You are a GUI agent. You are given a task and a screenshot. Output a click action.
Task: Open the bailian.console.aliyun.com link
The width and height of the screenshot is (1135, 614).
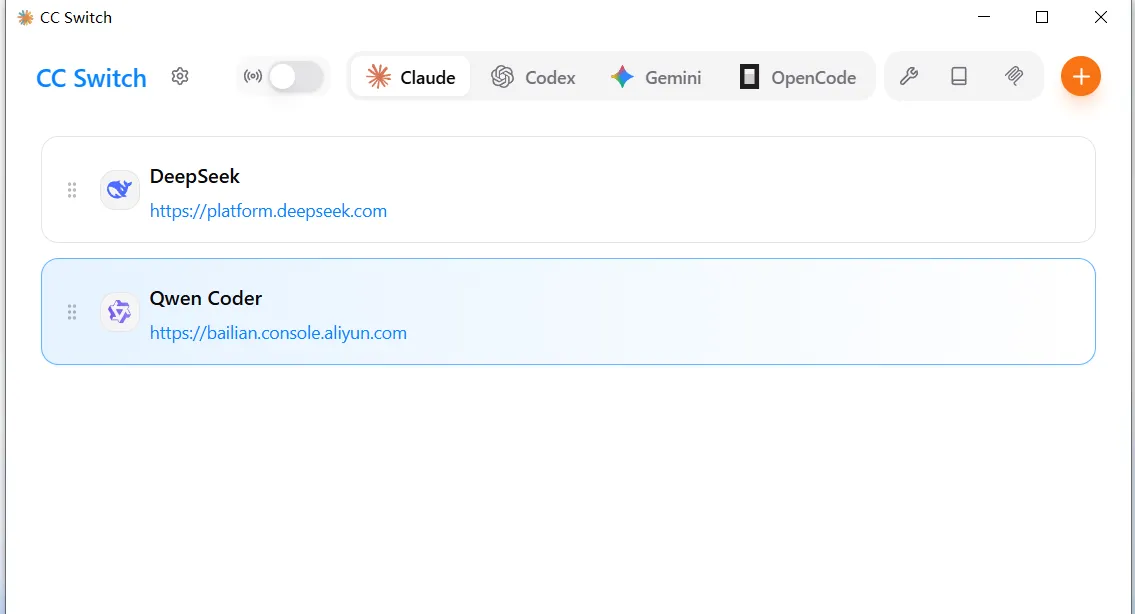(278, 332)
